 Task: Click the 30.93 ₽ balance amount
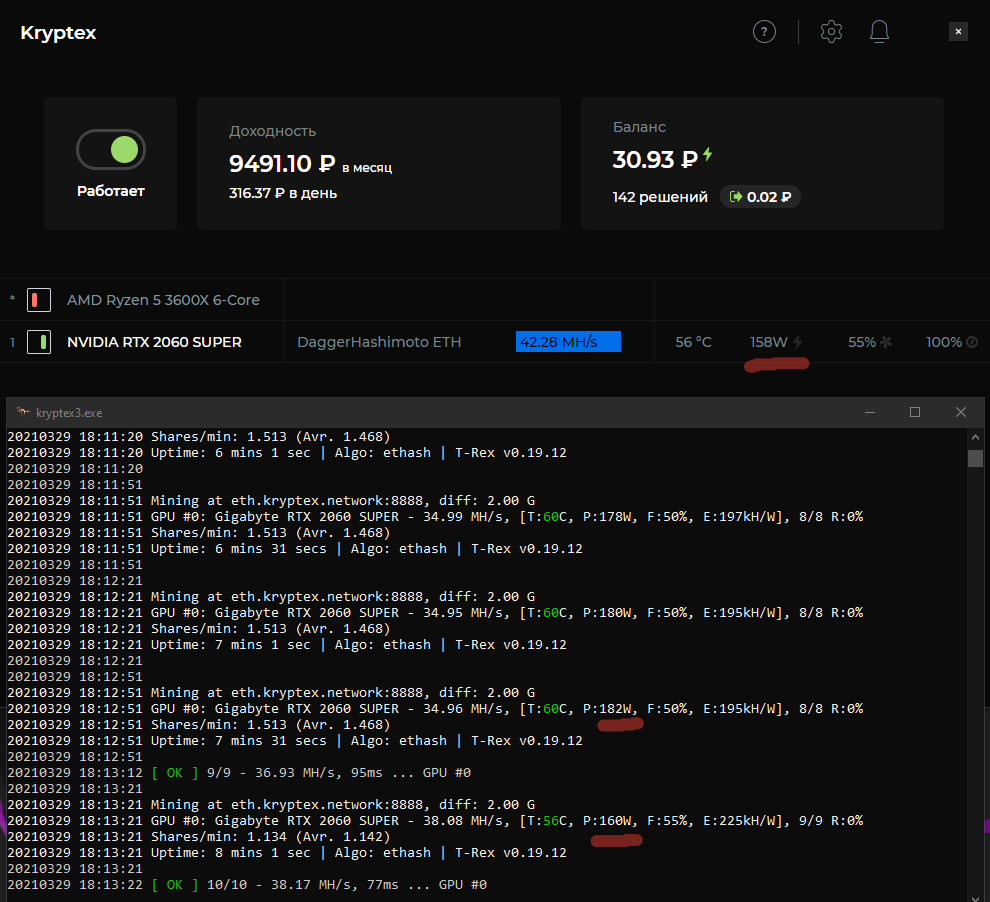(x=655, y=160)
